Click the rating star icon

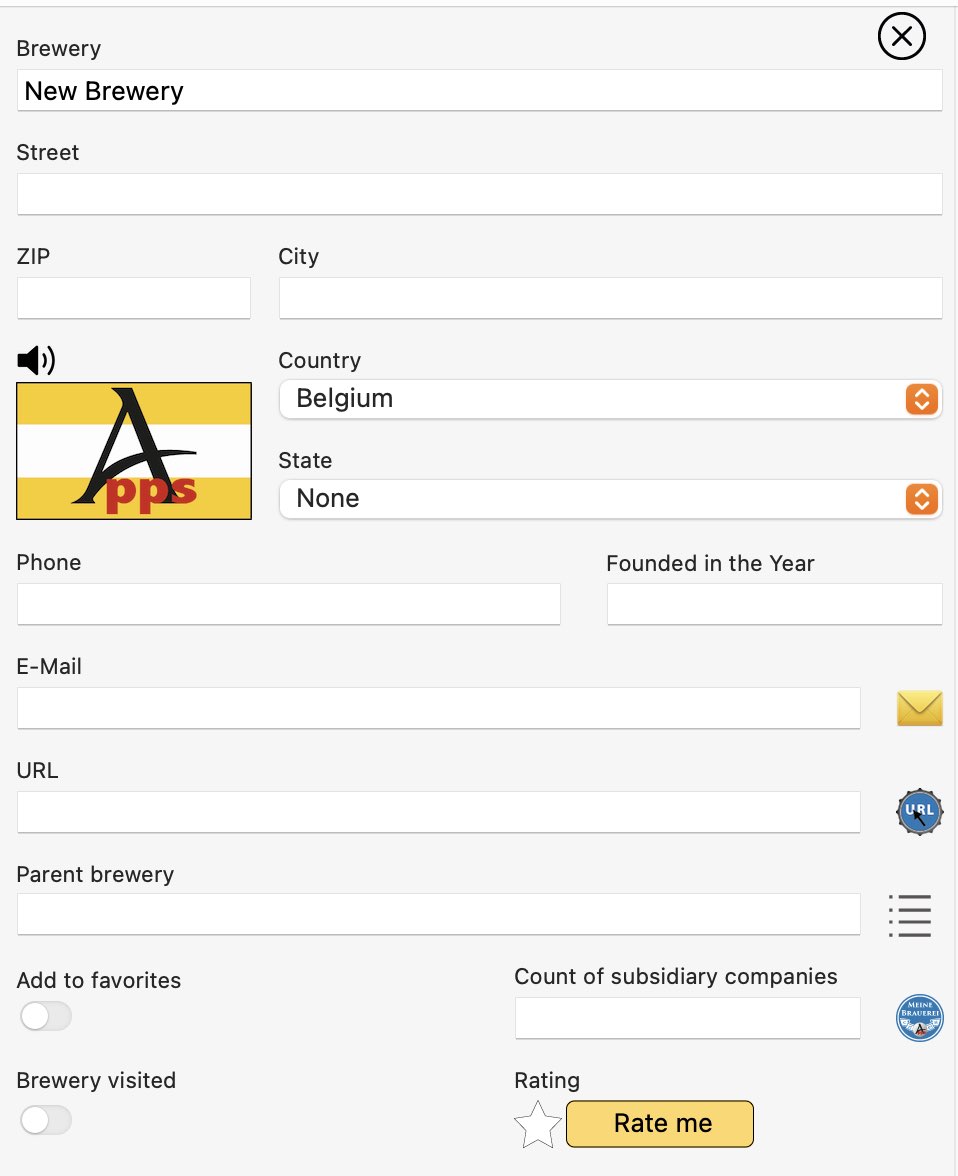(537, 1124)
